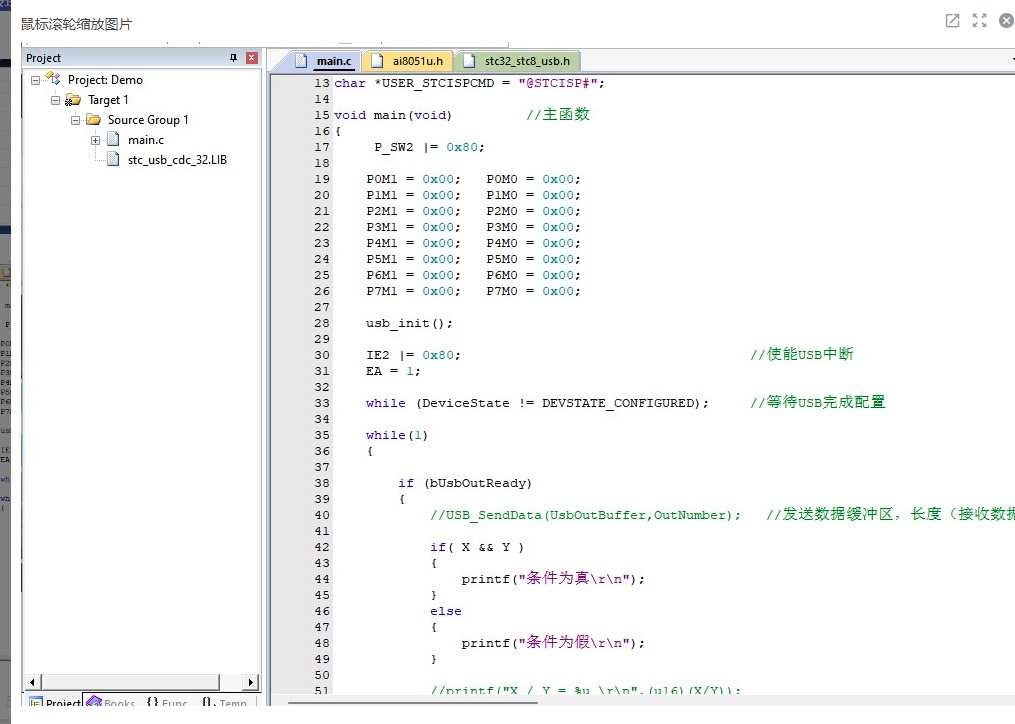Collapse the Source Group 1 node
This screenshot has width=1015, height=724.
point(76,120)
